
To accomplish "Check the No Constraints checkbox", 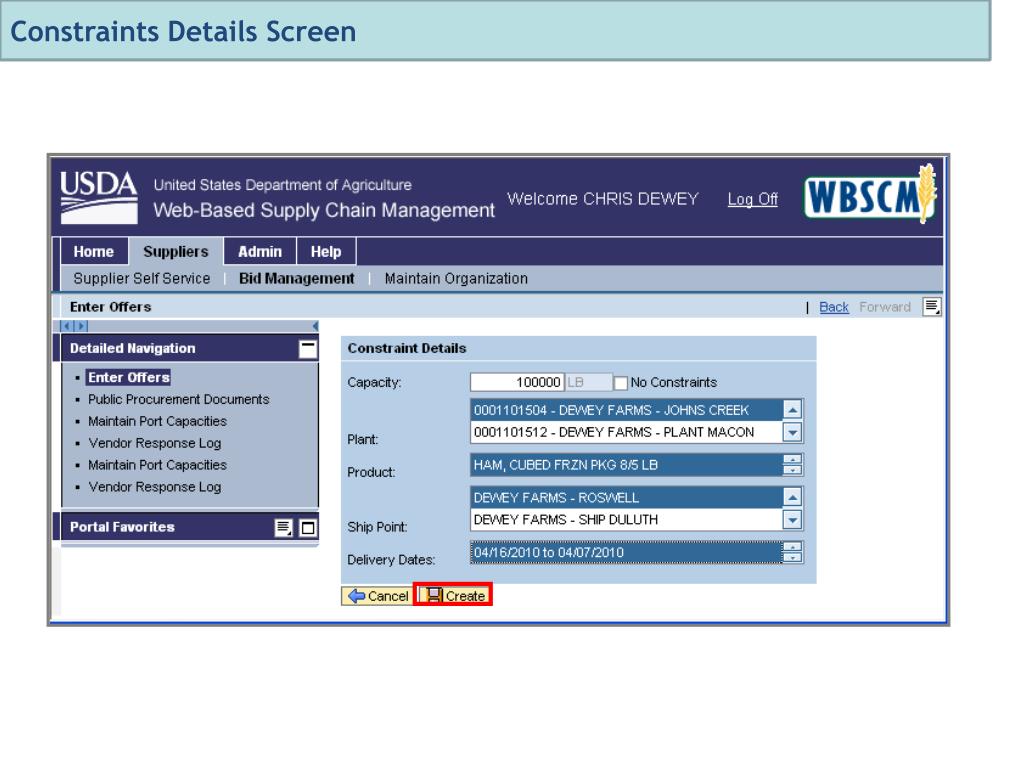I will click(620, 383).
